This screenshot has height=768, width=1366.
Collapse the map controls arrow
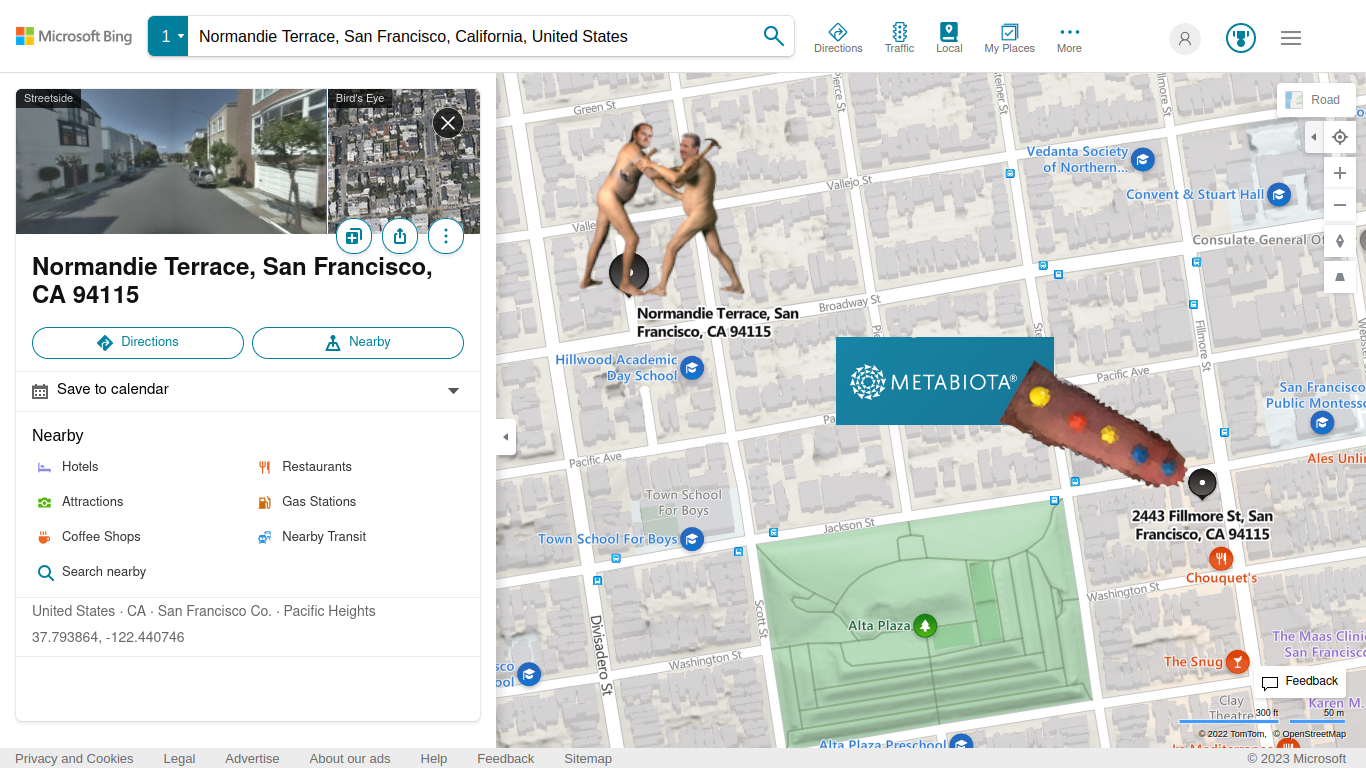(x=1314, y=137)
